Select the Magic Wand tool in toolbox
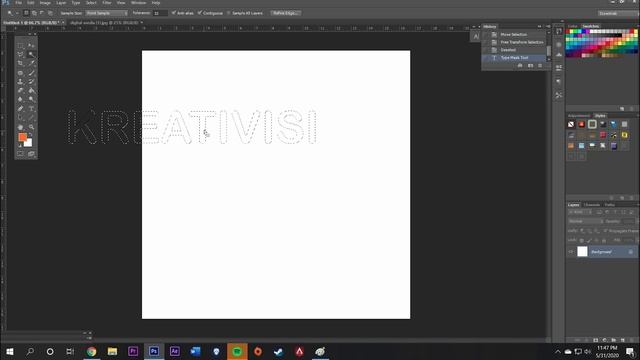640x360 pixels. coord(31,54)
